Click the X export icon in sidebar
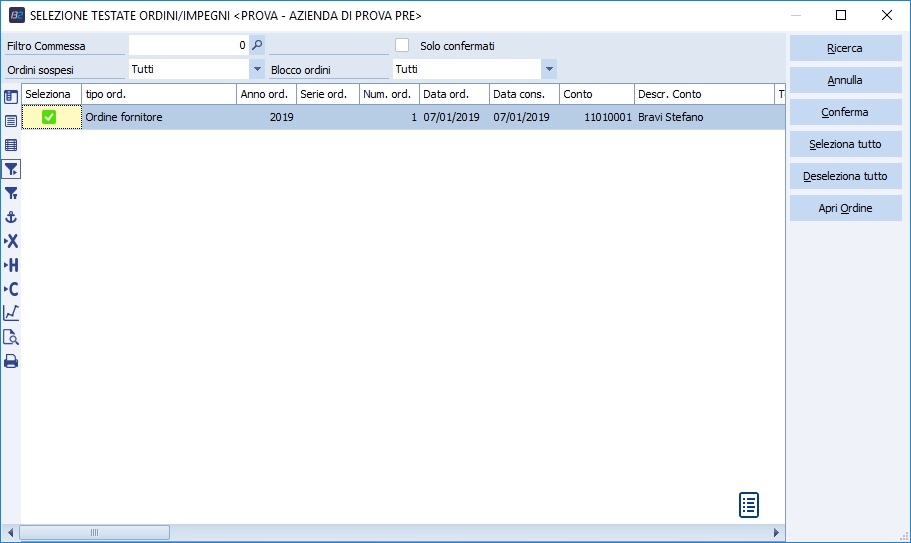The image size is (911, 543). coord(11,241)
